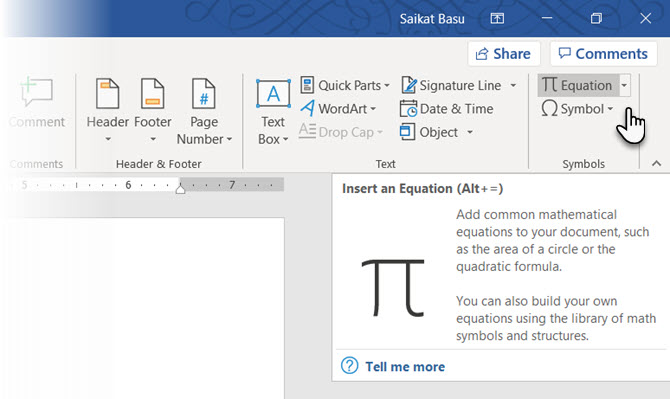670x399 pixels.
Task: Click the WordArt icon
Action: [x=308, y=109]
